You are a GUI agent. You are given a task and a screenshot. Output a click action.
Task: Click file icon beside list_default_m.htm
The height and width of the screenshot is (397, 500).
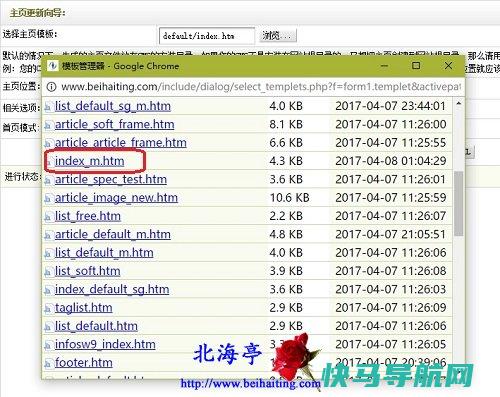coord(48,254)
